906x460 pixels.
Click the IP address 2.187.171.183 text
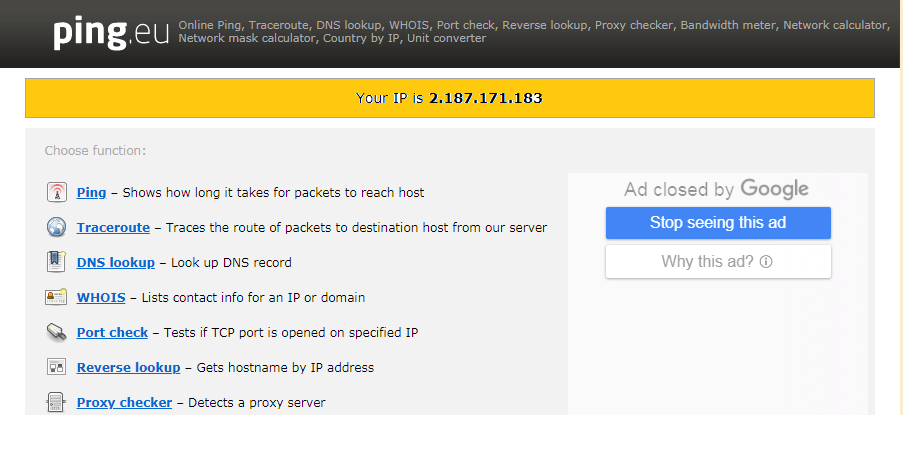pyautogui.click(x=485, y=98)
